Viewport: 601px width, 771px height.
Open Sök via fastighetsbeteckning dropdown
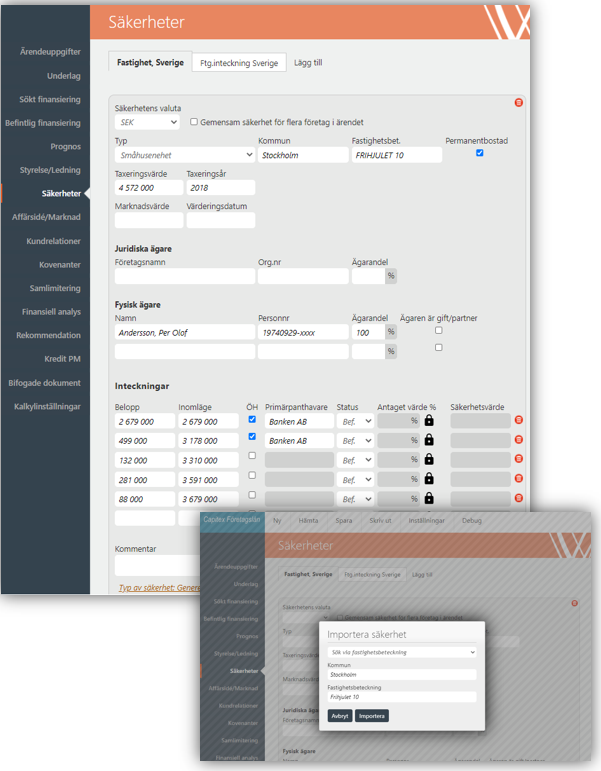pyautogui.click(x=402, y=652)
